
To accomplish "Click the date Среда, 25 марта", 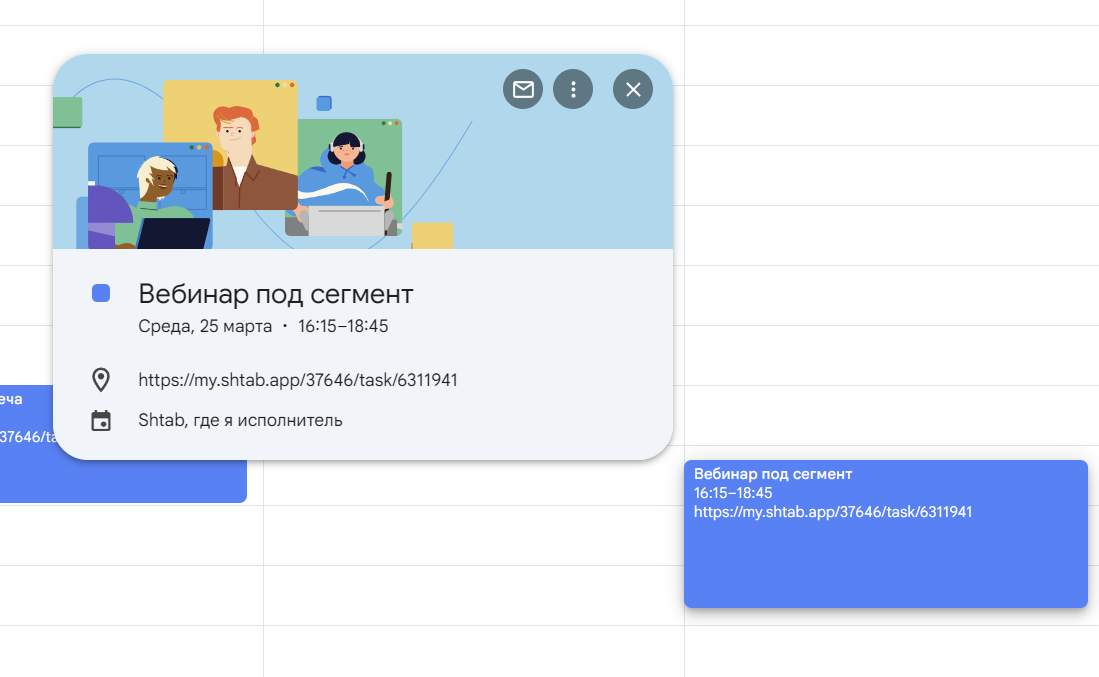I will pos(205,326).
